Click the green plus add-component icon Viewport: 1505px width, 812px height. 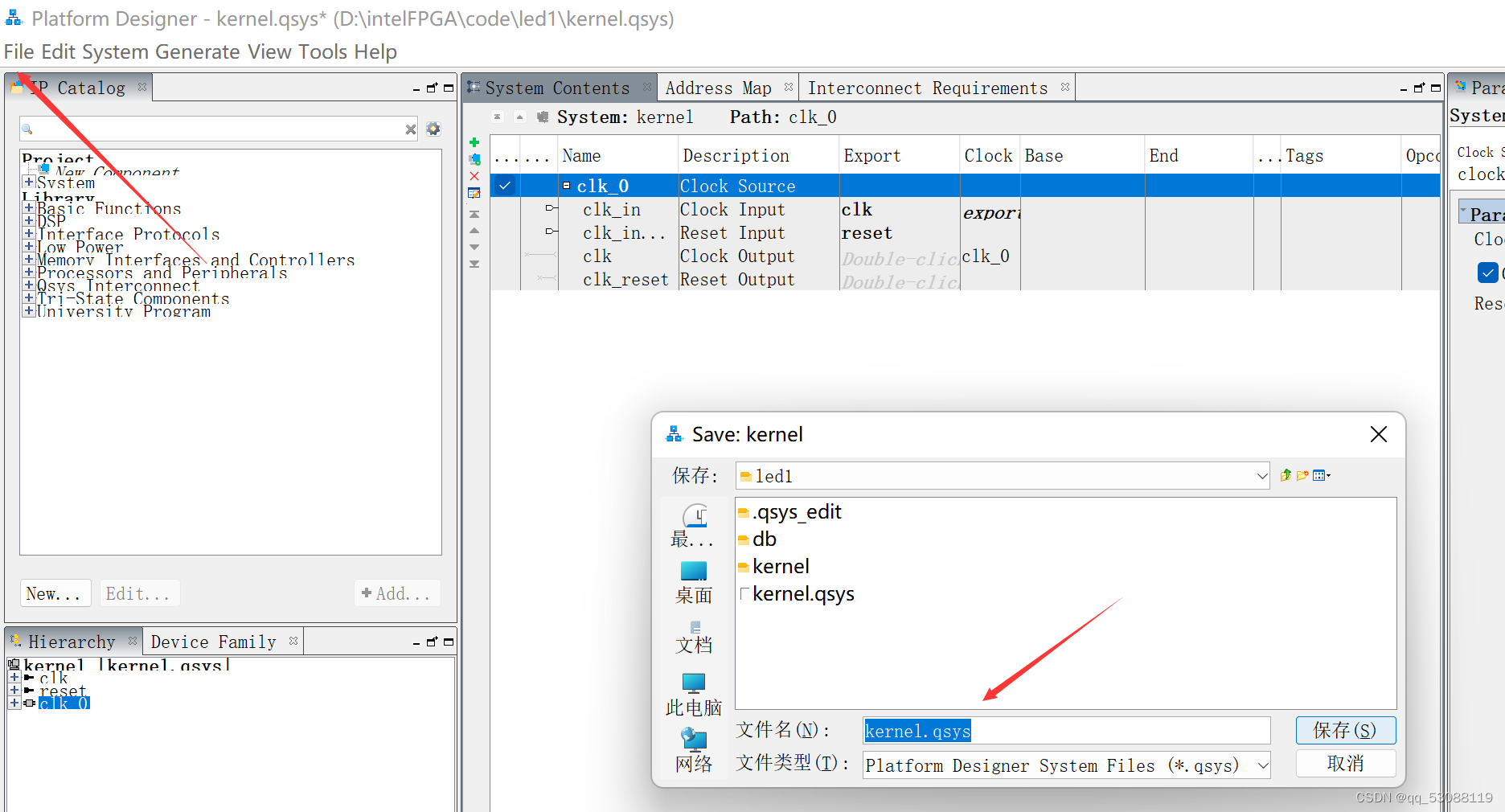click(474, 142)
